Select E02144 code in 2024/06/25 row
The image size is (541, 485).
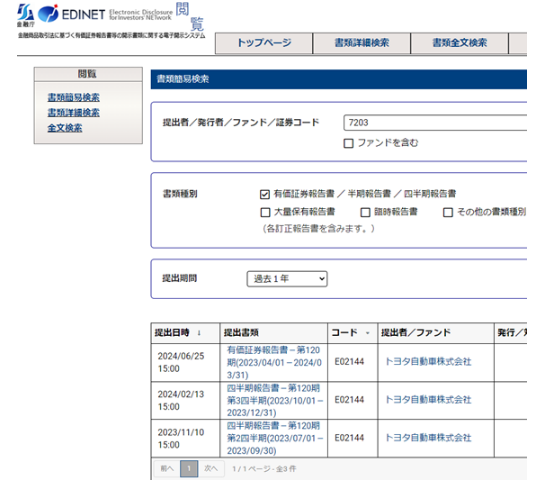click(x=349, y=362)
